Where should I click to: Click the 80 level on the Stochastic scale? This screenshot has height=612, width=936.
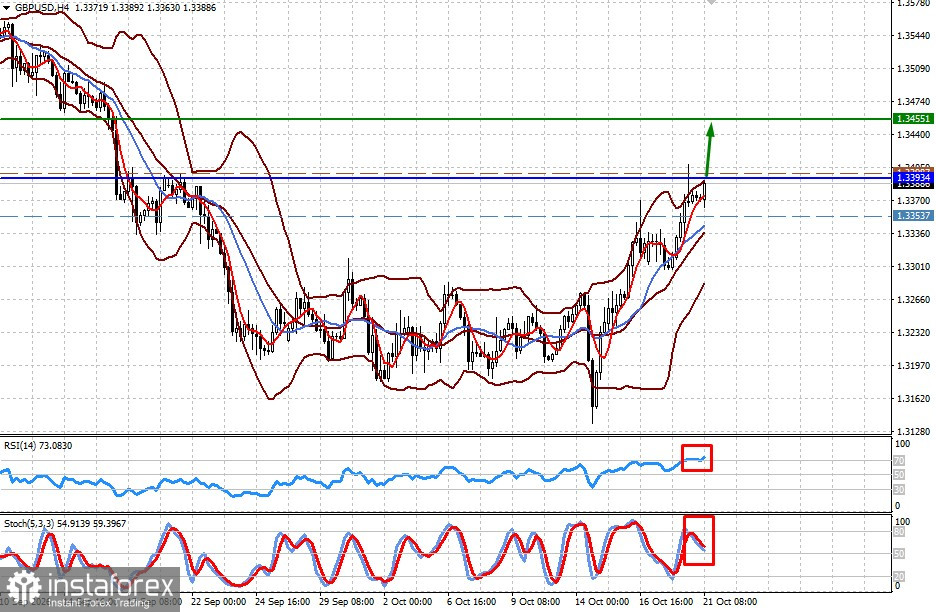click(x=899, y=532)
